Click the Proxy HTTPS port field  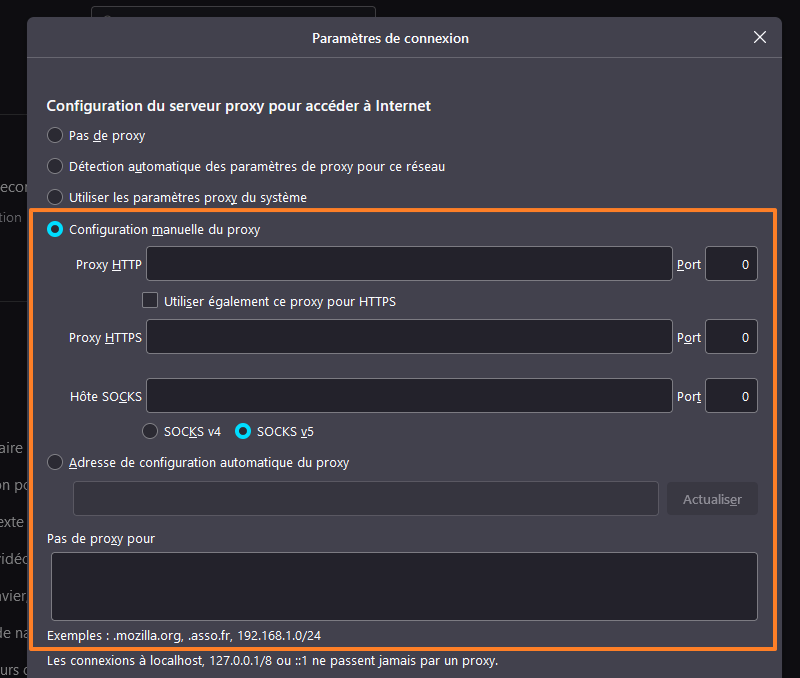click(731, 337)
